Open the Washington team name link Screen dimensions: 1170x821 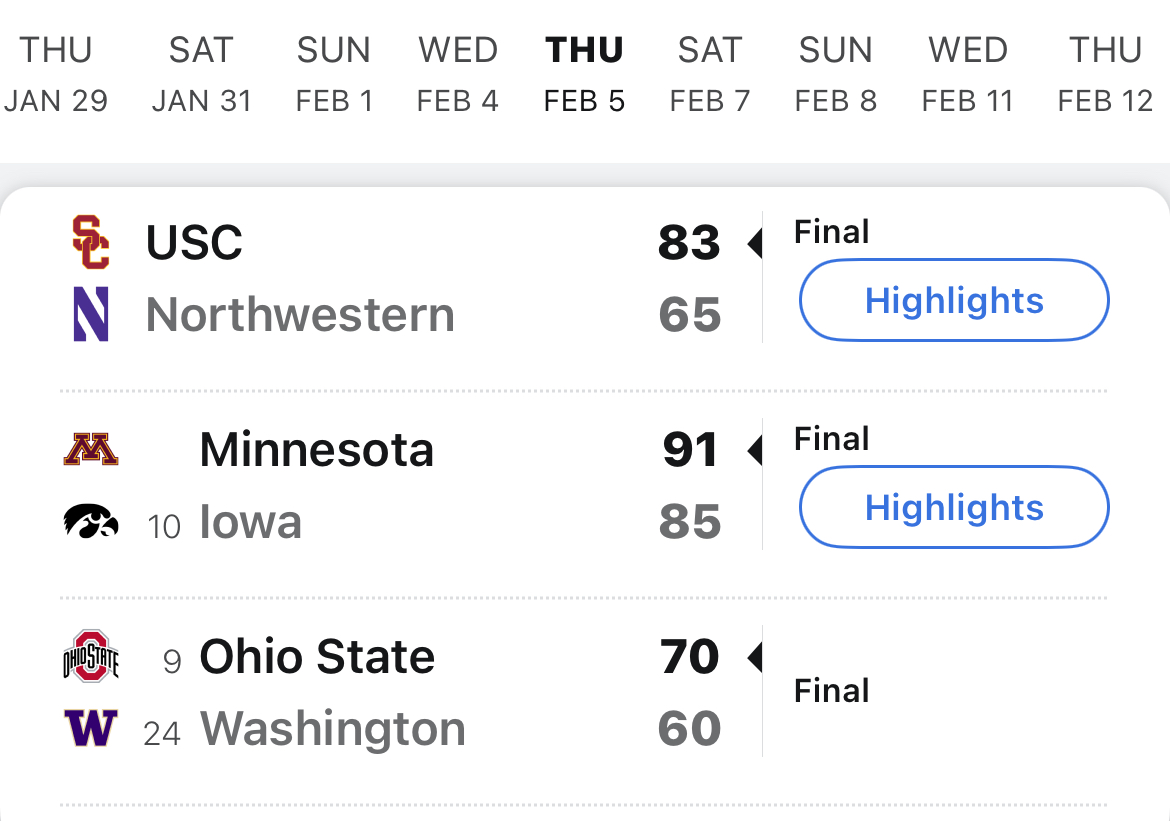(333, 729)
